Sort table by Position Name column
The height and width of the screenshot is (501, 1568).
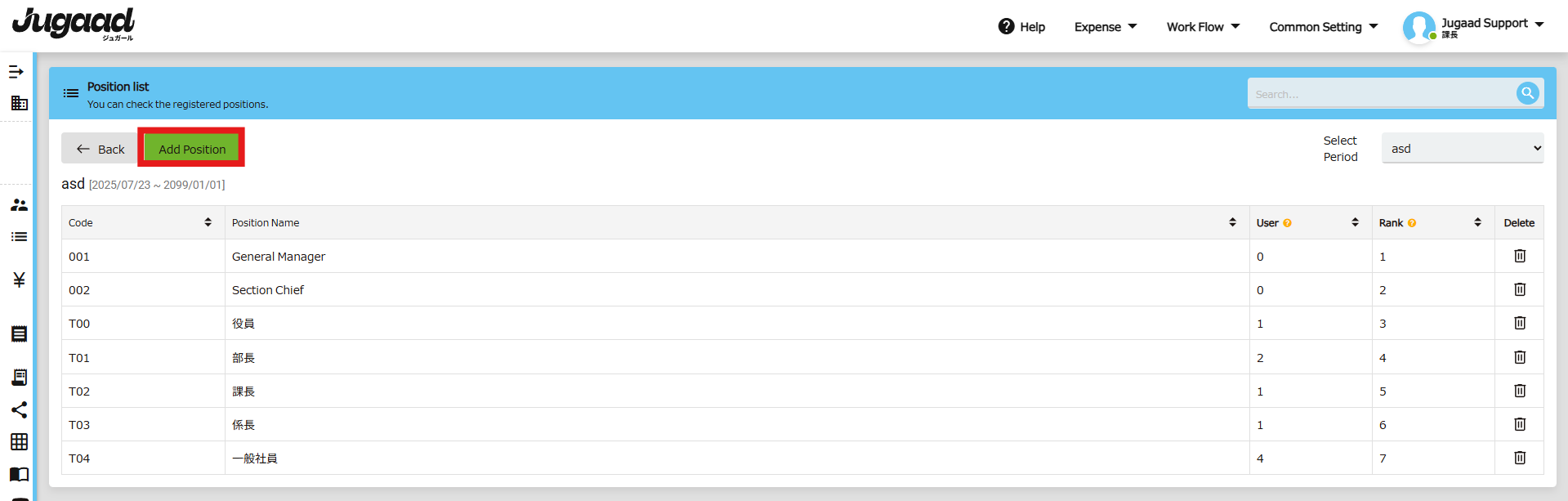click(x=1233, y=222)
